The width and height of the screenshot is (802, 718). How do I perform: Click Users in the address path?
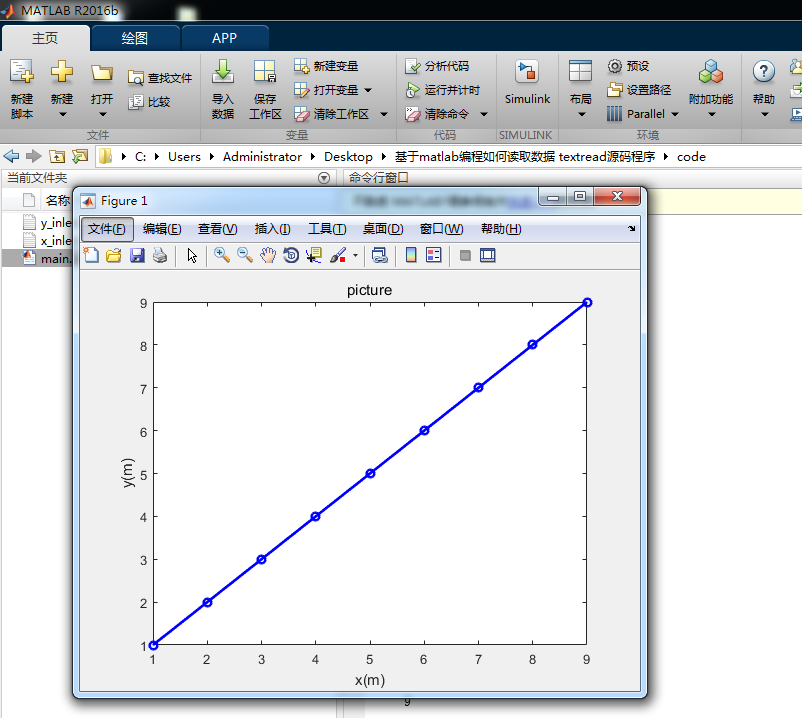coord(184,156)
